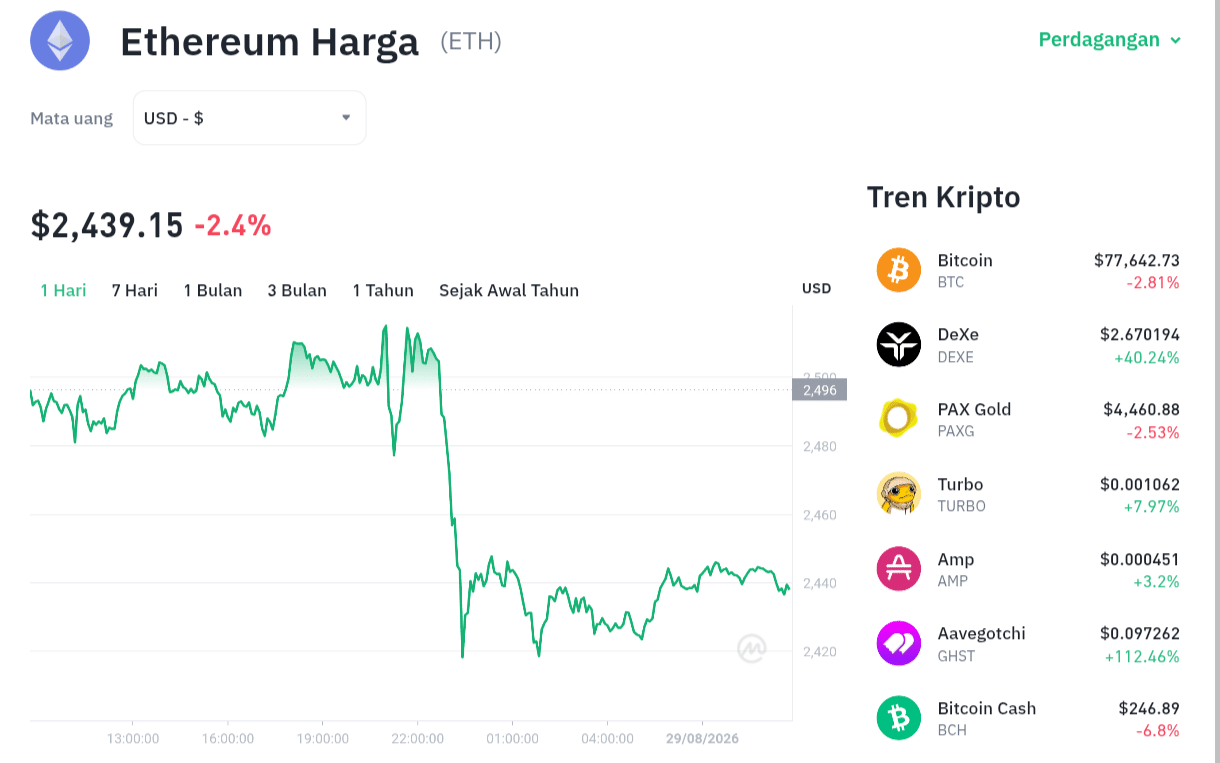The width and height of the screenshot is (1220, 763).
Task: Select the DeXe token icon
Action: (898, 345)
